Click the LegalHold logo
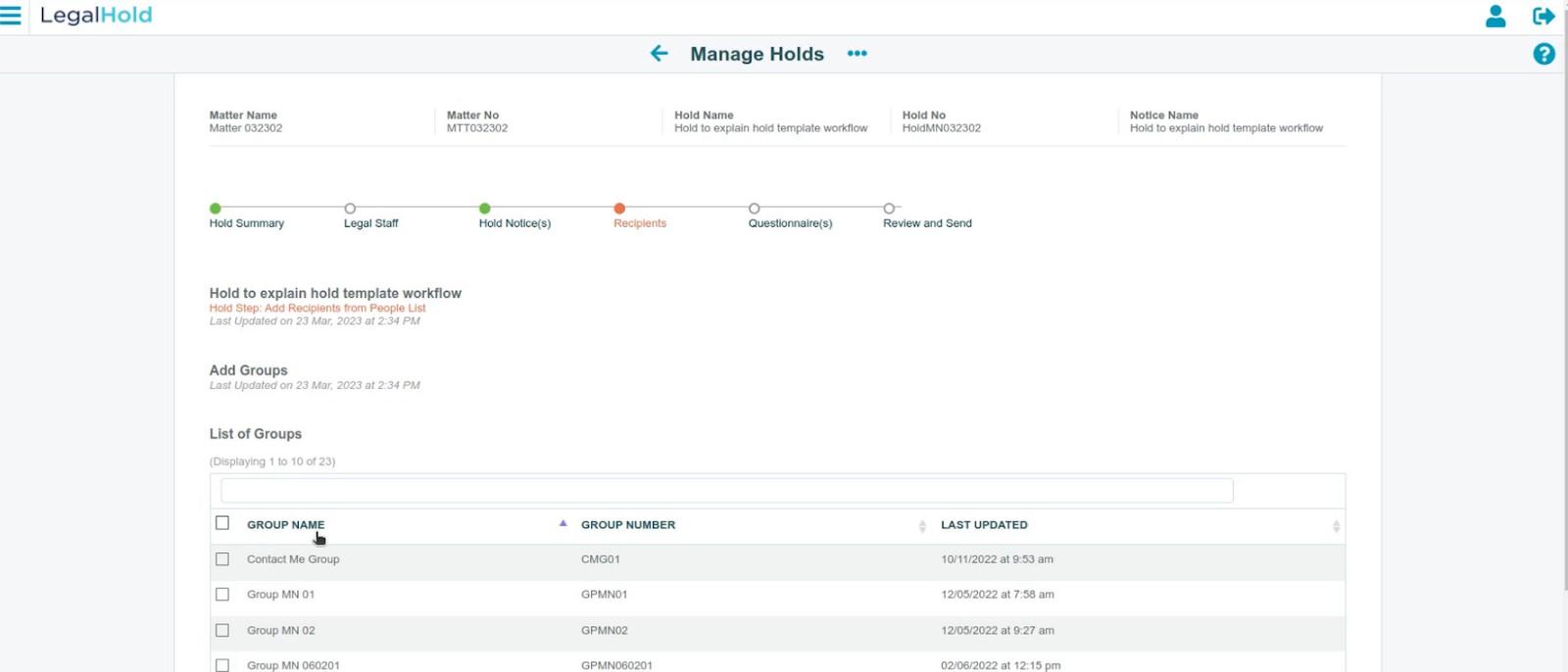Screen dimensions: 1568x672 (x=96, y=16)
